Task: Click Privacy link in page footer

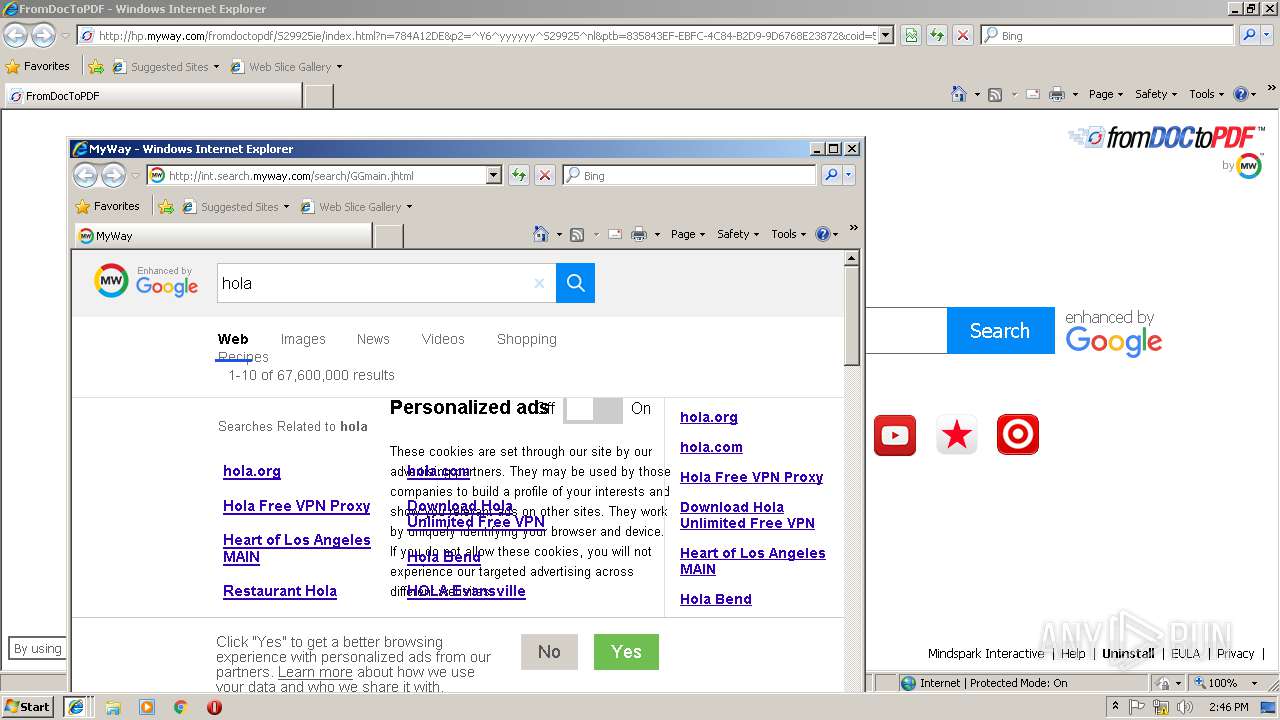Action: tap(1235, 654)
